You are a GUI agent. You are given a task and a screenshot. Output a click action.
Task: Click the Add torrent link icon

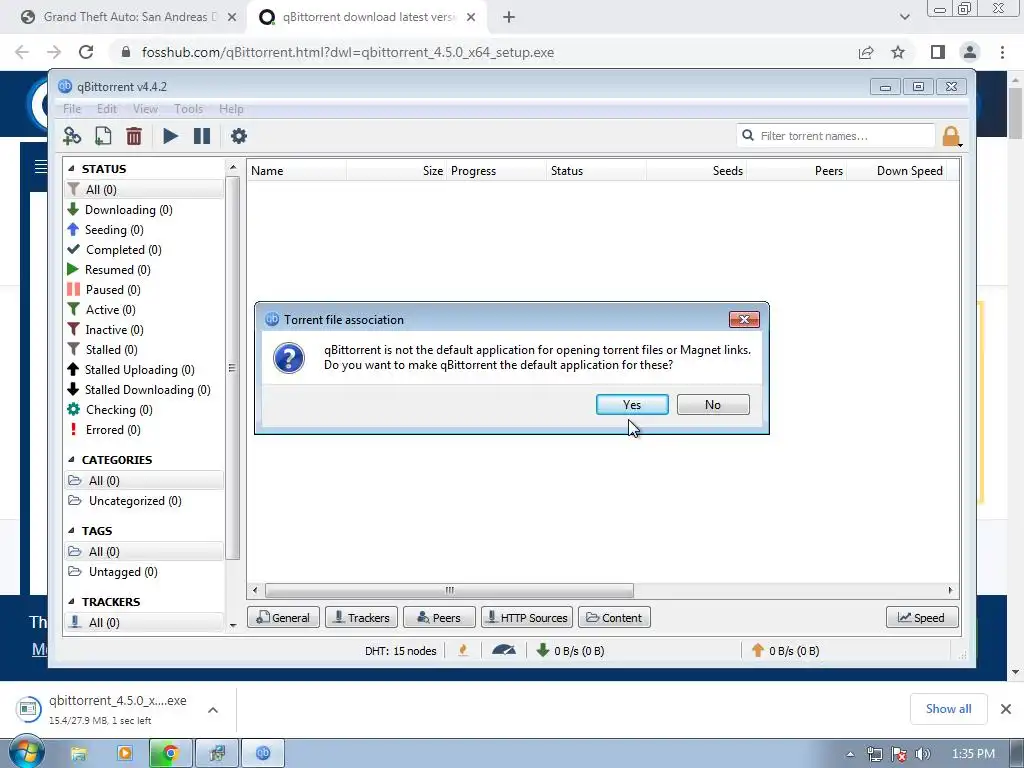[72, 136]
